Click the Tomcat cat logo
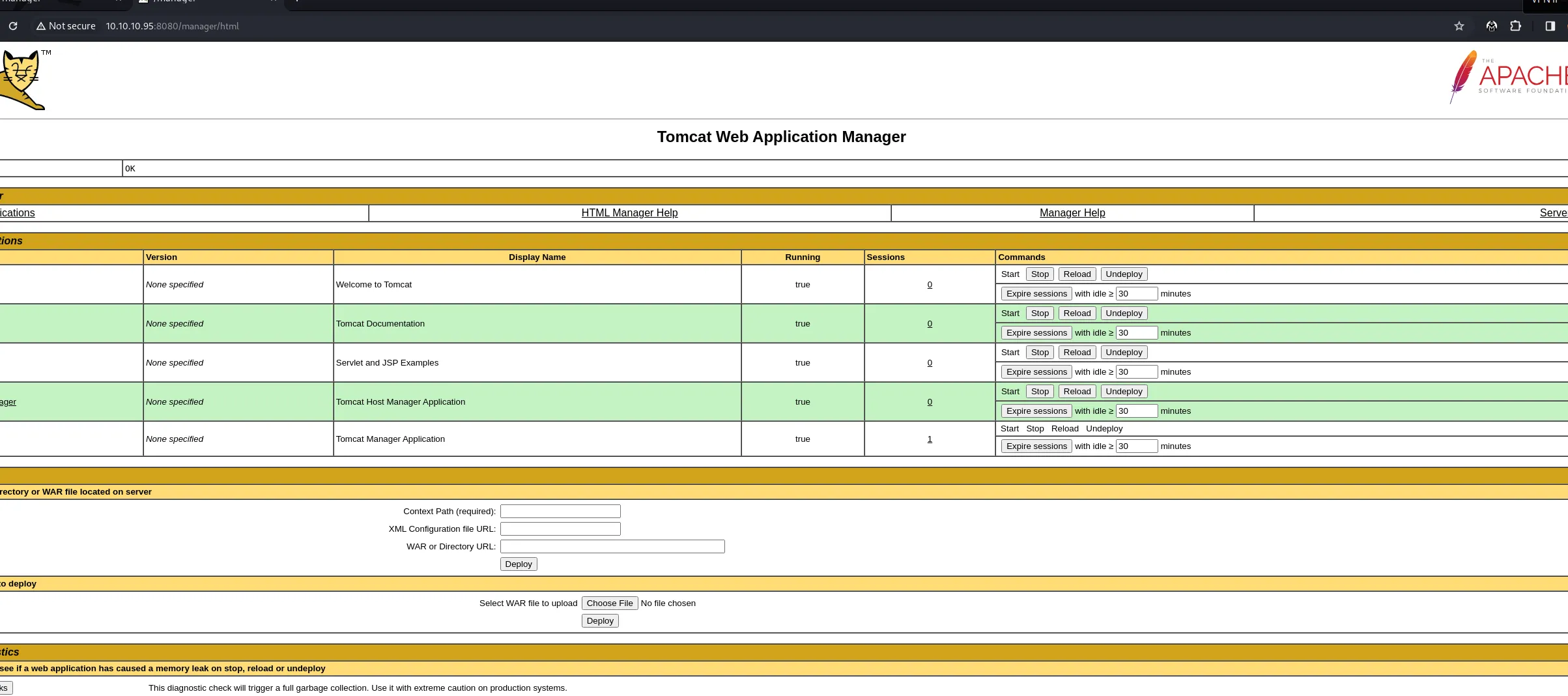The width and height of the screenshot is (1568, 696). tap(23, 80)
